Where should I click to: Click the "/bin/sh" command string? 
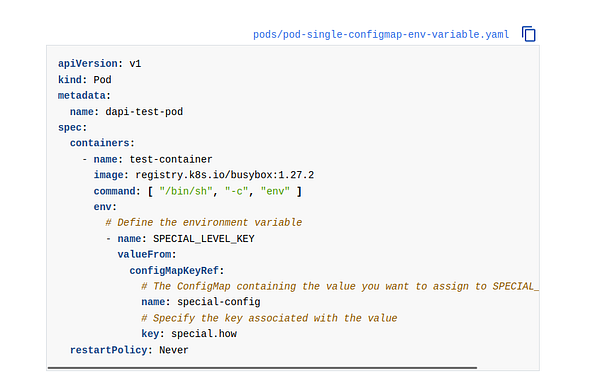click(x=186, y=191)
